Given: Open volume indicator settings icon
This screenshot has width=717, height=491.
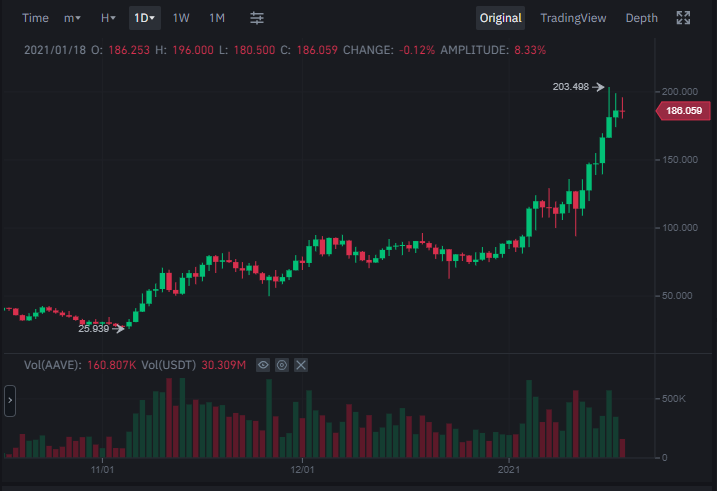Looking at the screenshot, I should pos(282,365).
